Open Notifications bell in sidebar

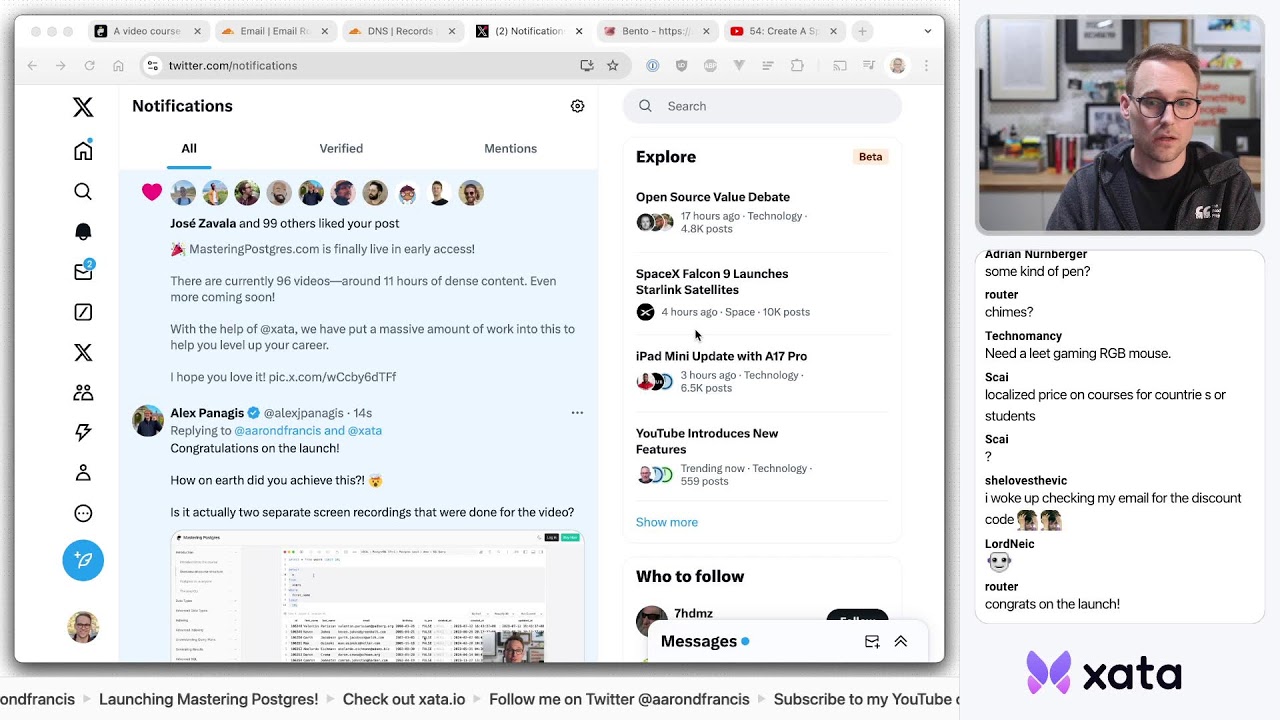(x=83, y=231)
